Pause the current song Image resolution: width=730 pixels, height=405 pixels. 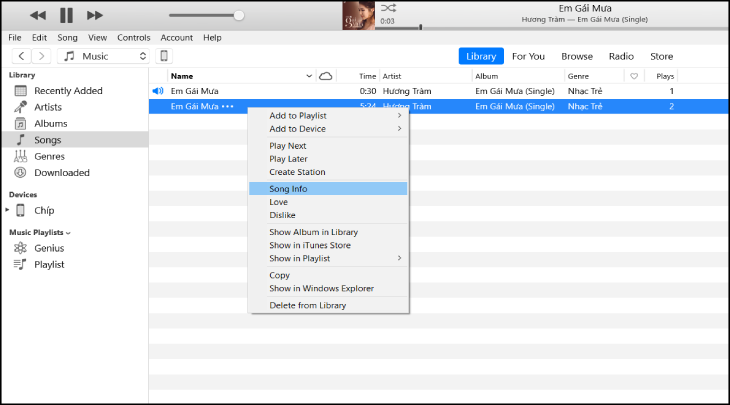(x=66, y=15)
